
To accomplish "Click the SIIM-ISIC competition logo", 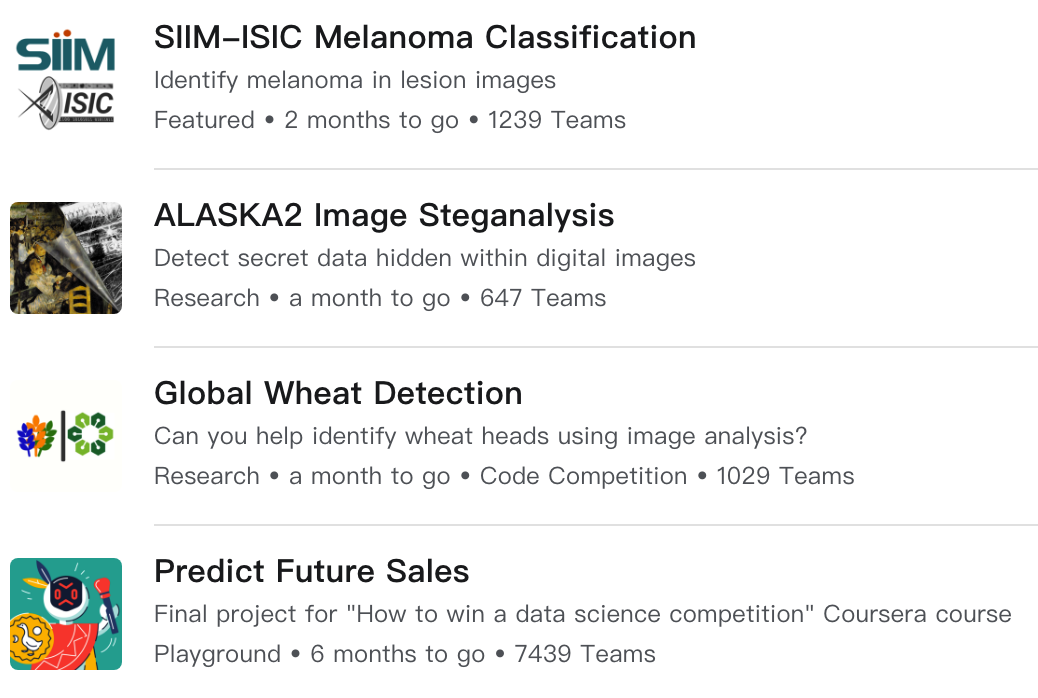I will click(66, 80).
